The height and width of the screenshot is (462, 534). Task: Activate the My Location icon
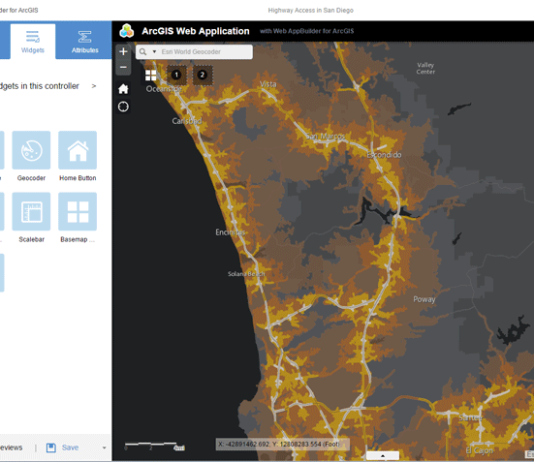click(123, 107)
